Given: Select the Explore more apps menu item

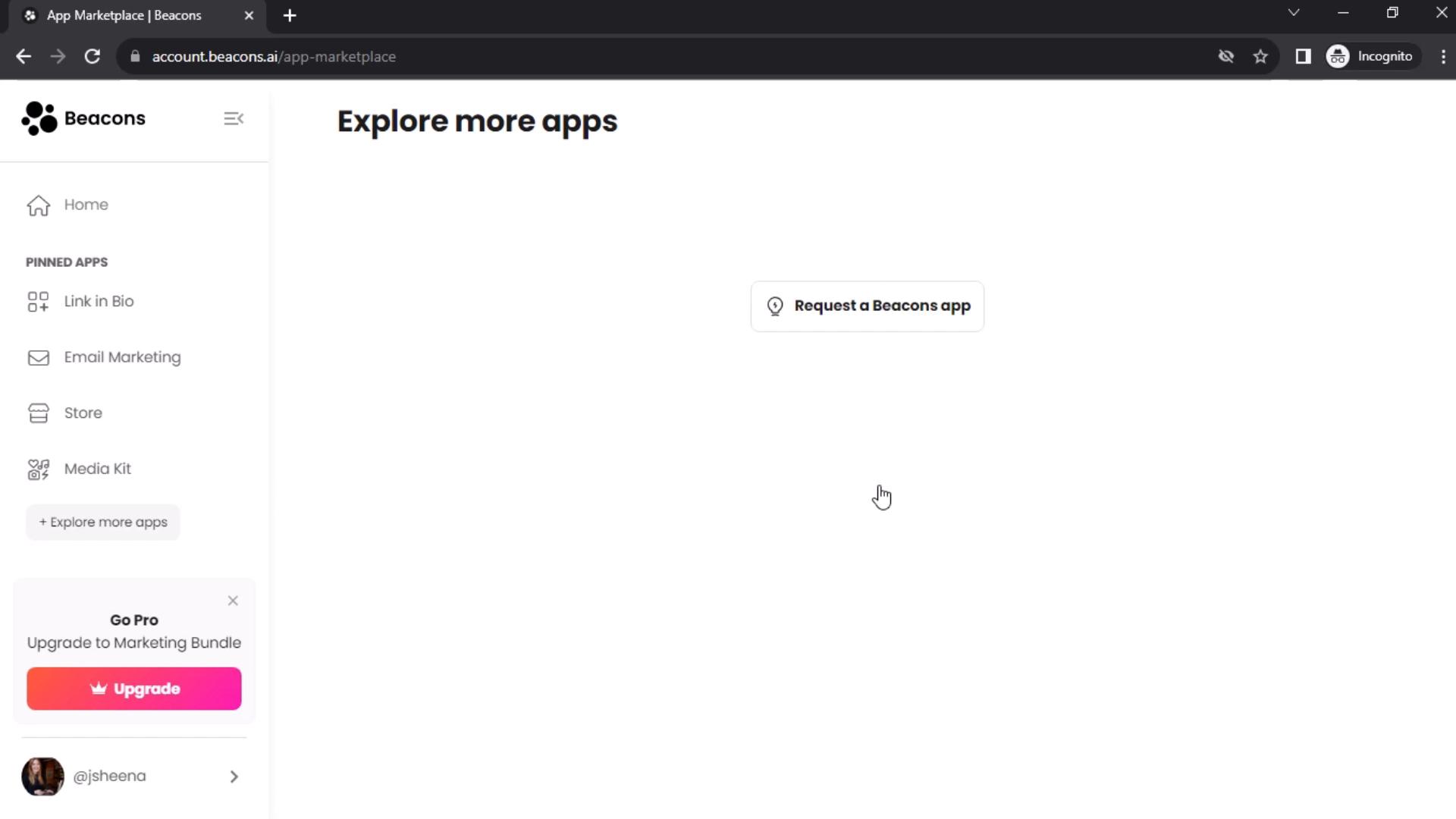Looking at the screenshot, I should [x=103, y=521].
